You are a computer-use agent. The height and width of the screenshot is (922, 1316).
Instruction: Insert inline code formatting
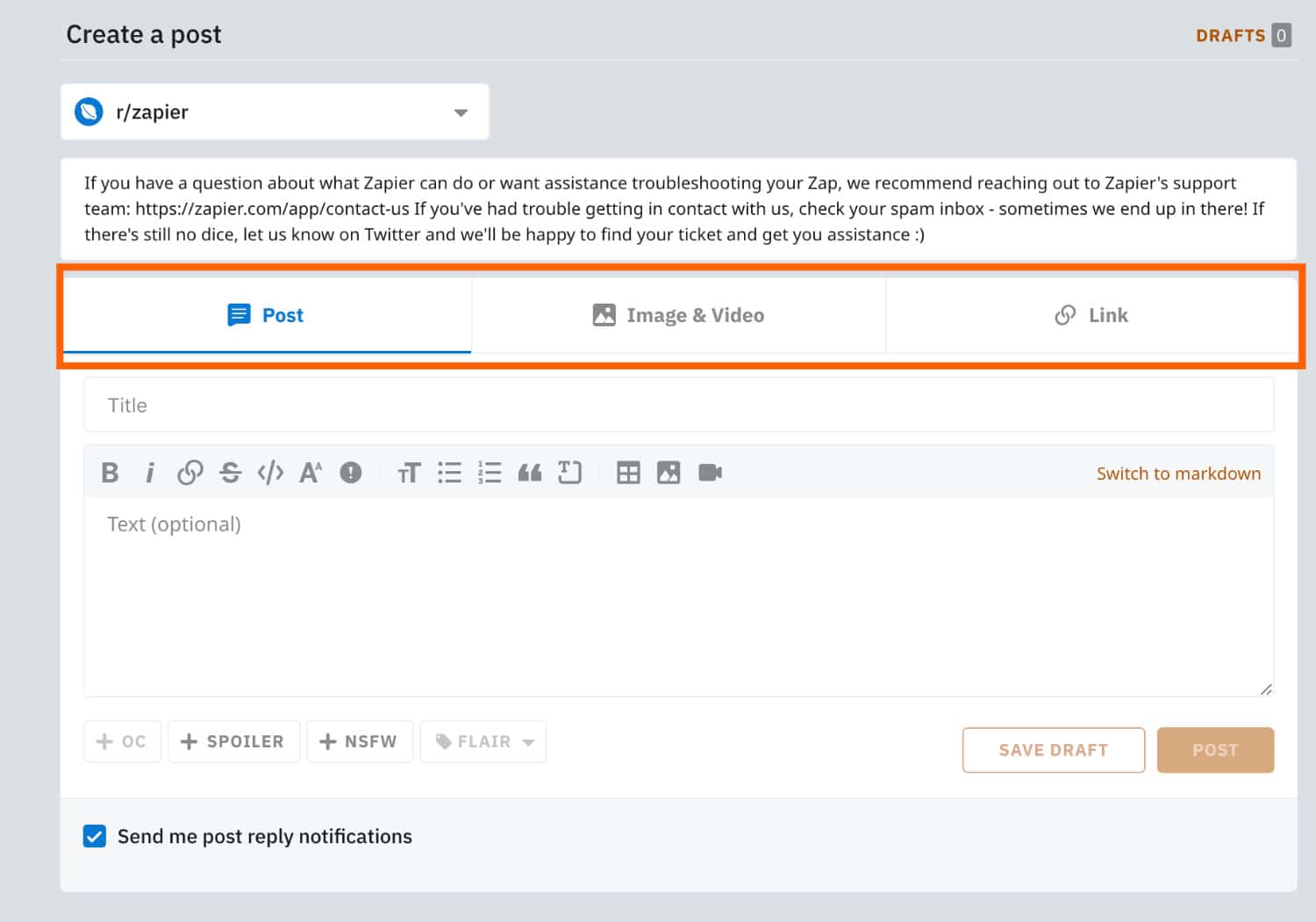point(270,473)
